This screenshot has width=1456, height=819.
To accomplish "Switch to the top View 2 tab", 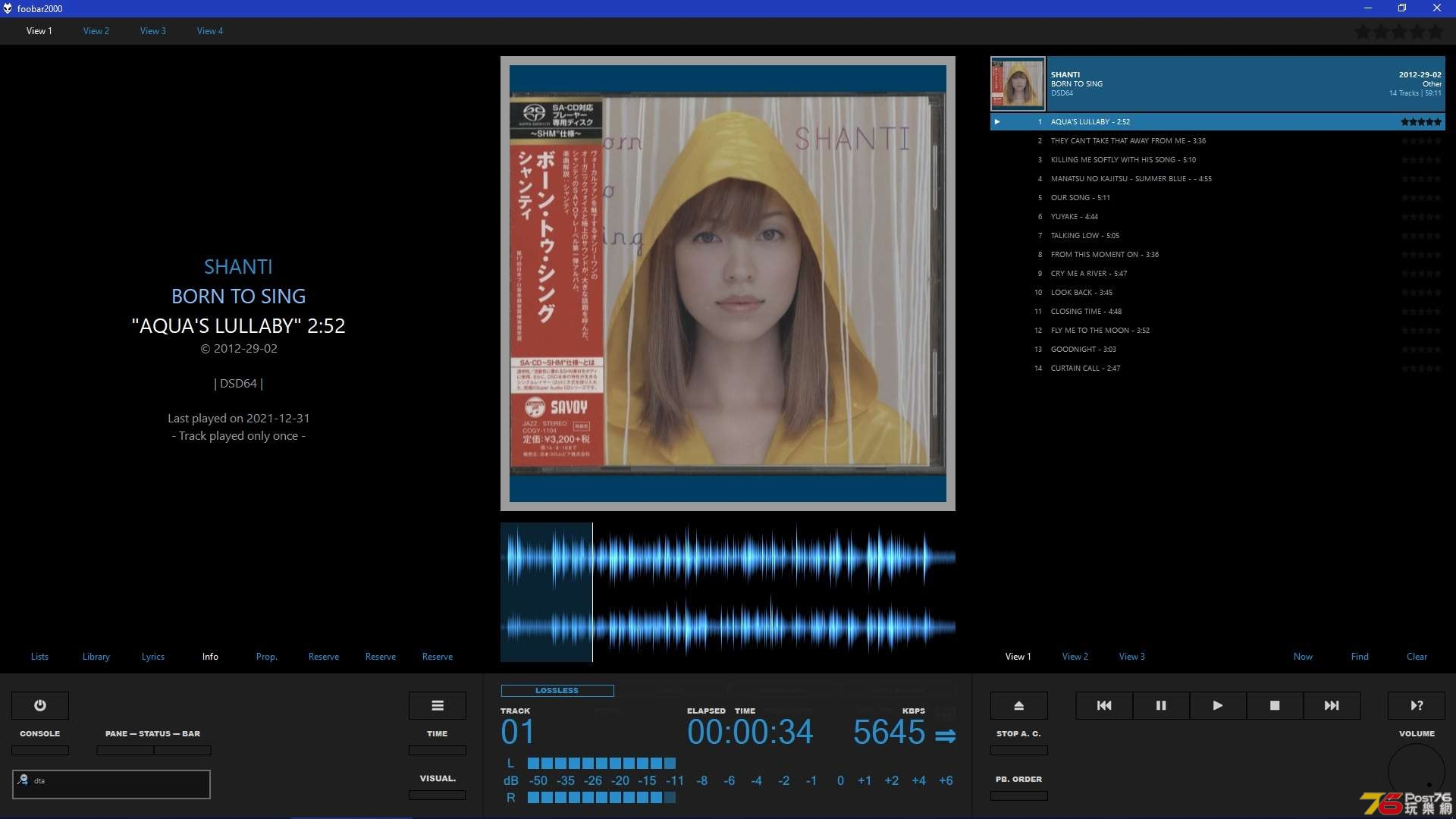I will click(x=96, y=31).
